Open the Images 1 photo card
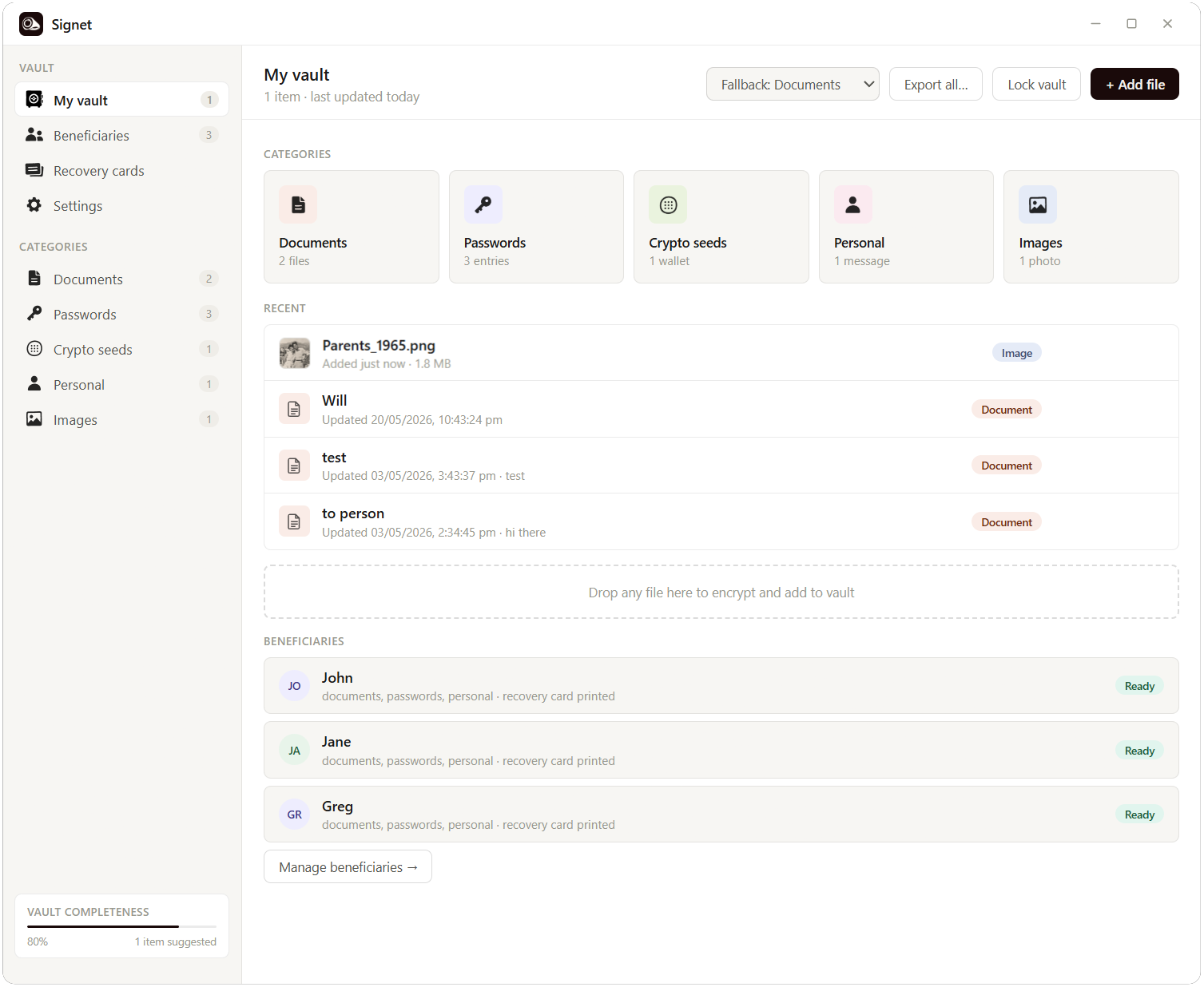This screenshot has width=1204, height=987. 1091,227
